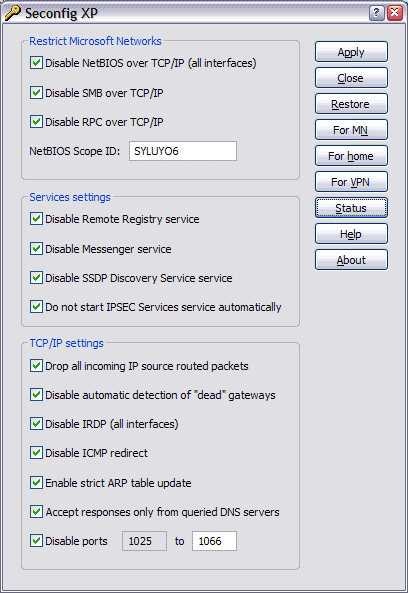This screenshot has width=408, height=593.
Task: Apply the For home preset
Action: [x=351, y=156]
